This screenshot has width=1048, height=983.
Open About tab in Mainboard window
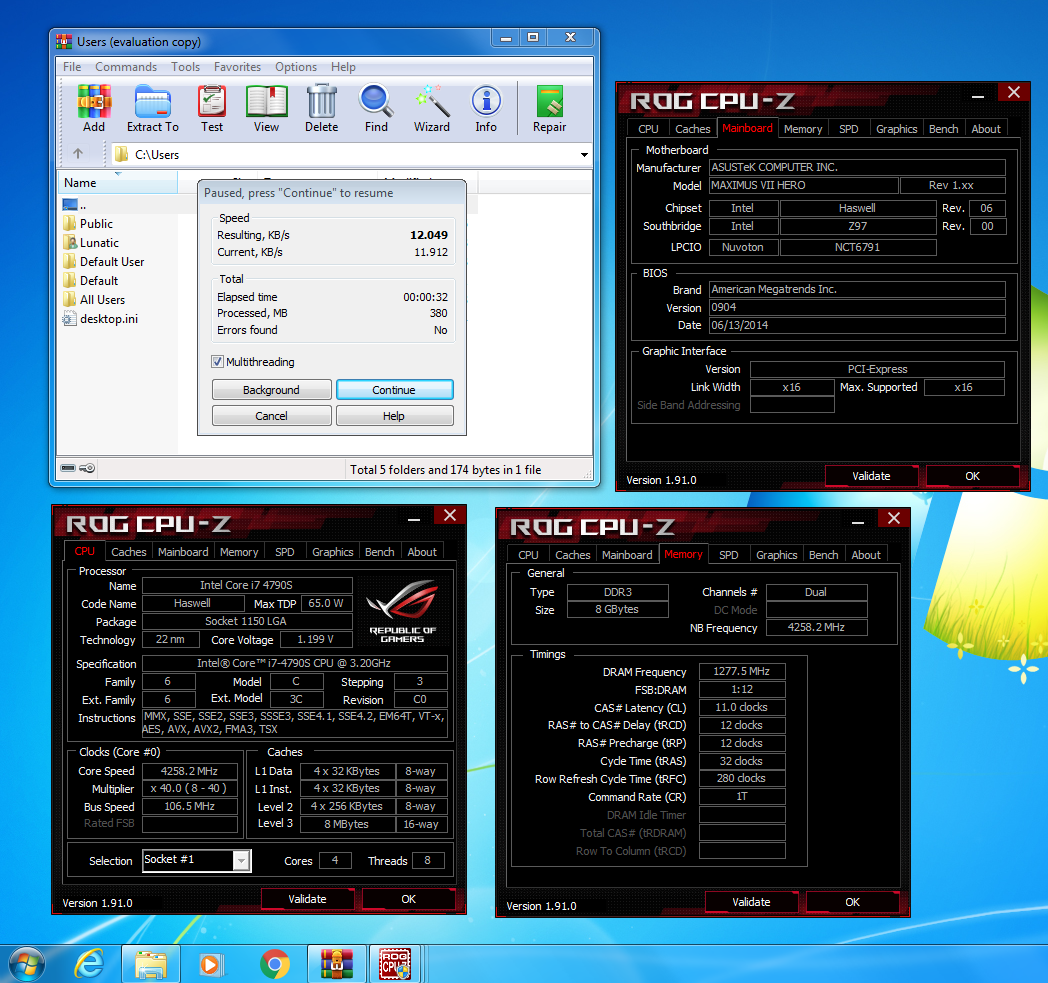986,129
